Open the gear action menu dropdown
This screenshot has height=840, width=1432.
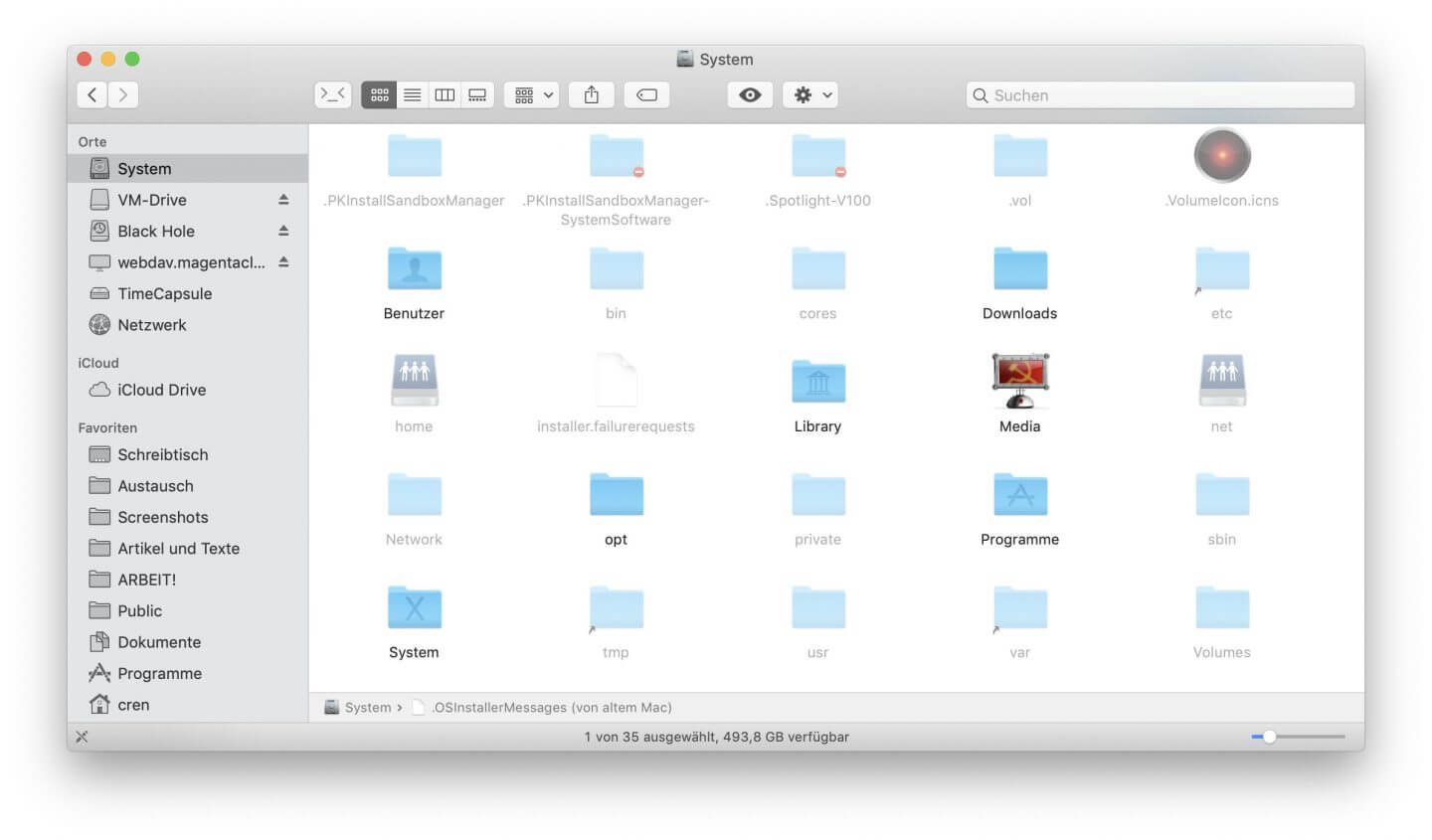(x=811, y=94)
